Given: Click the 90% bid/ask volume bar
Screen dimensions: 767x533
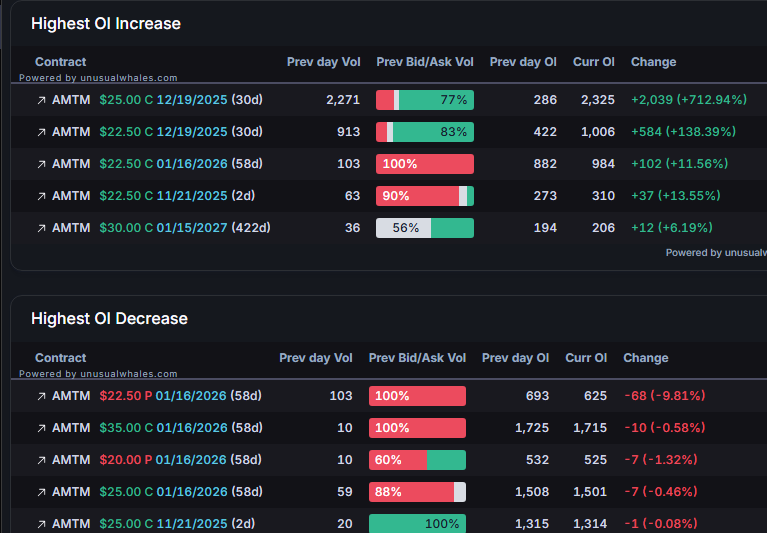Looking at the screenshot, I should point(425,196).
